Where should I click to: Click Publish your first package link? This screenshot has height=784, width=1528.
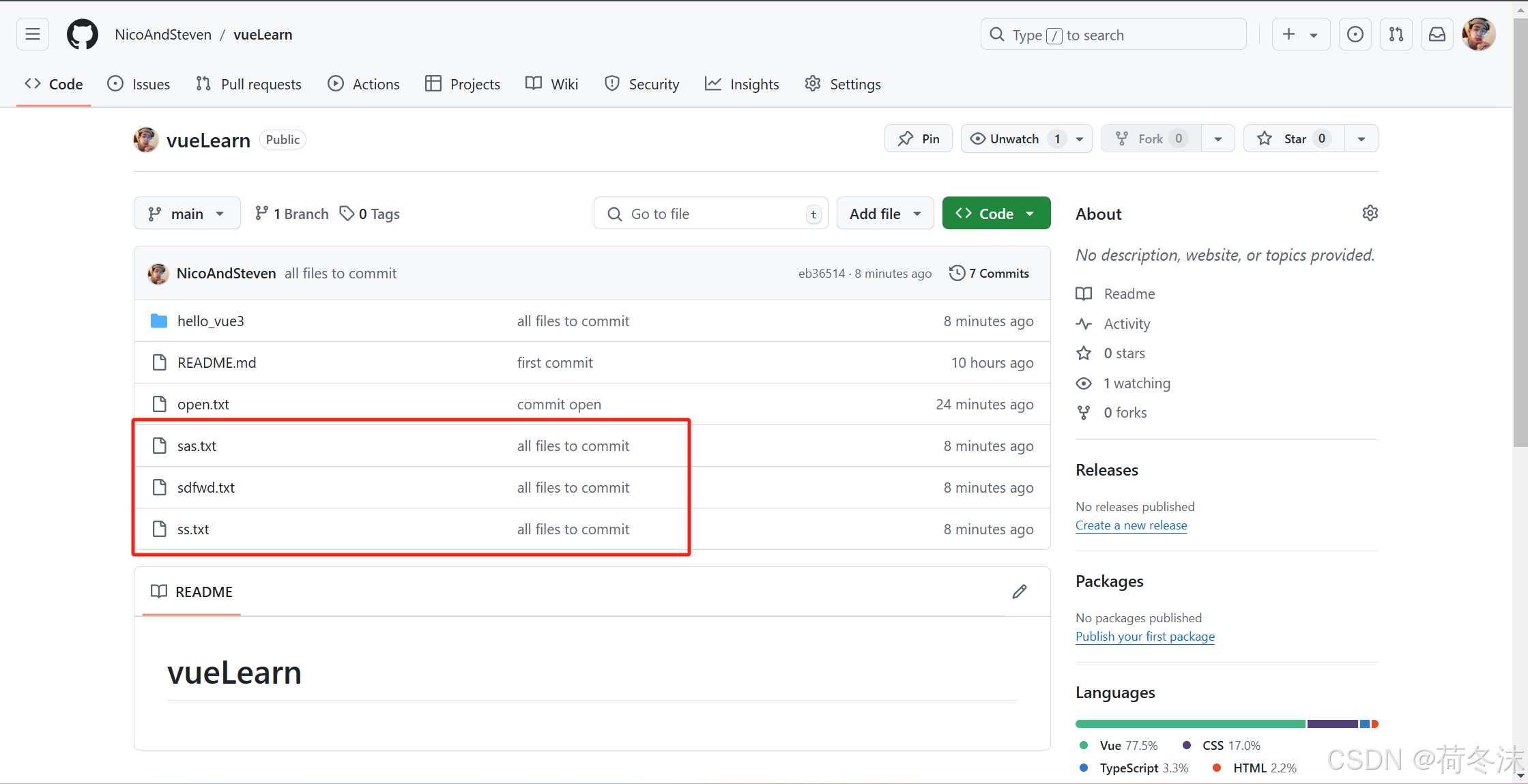click(x=1145, y=637)
